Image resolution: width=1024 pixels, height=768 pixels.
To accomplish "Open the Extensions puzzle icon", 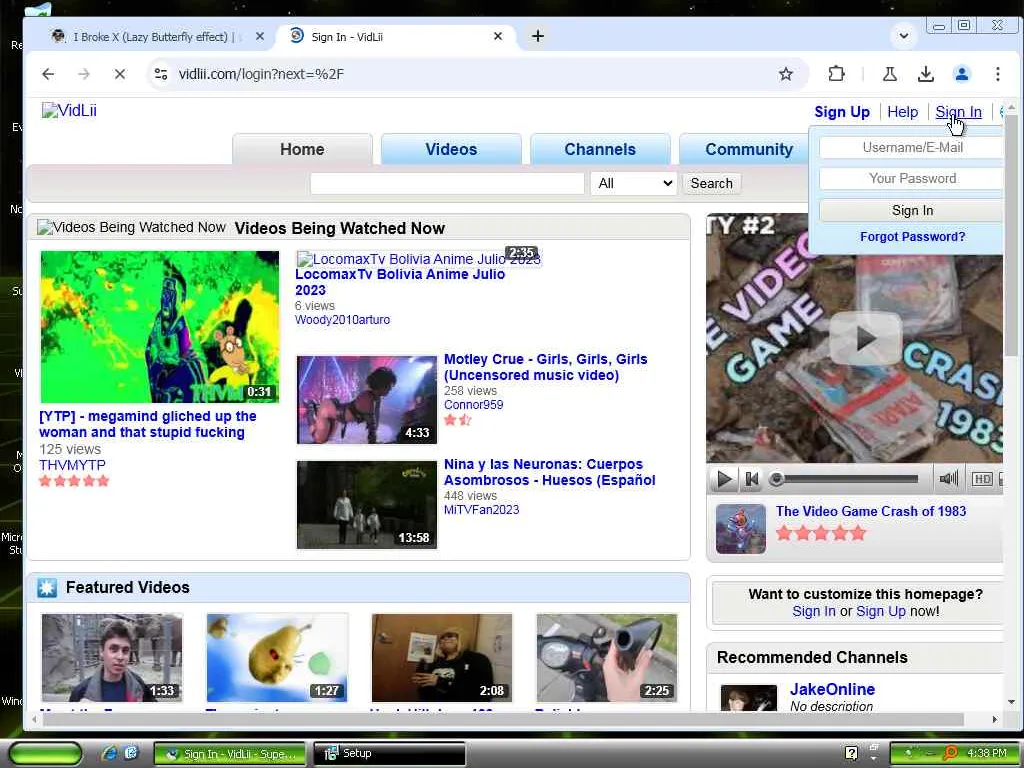I will (x=837, y=74).
